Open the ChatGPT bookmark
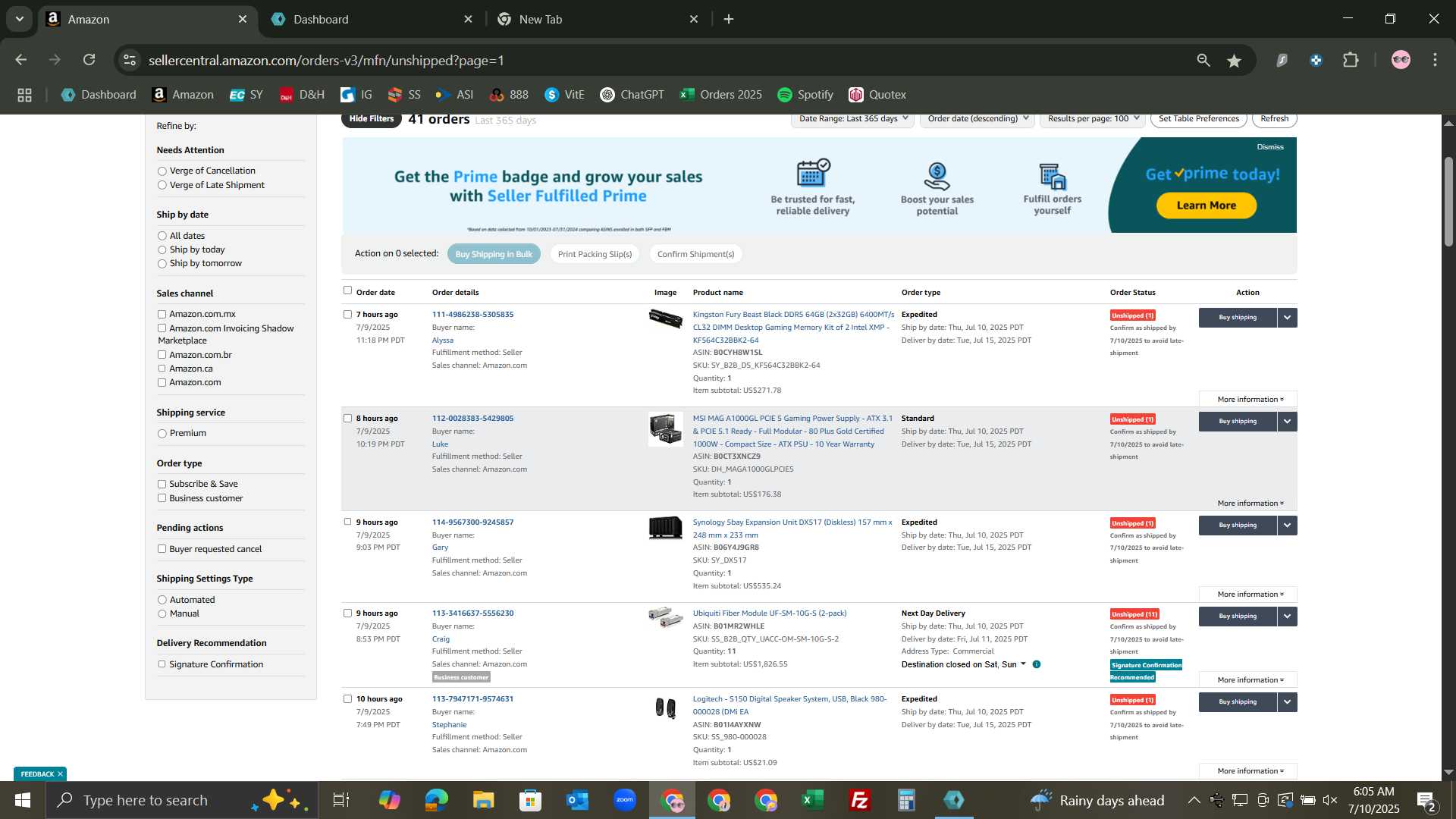Image resolution: width=1456 pixels, height=819 pixels. [632, 95]
